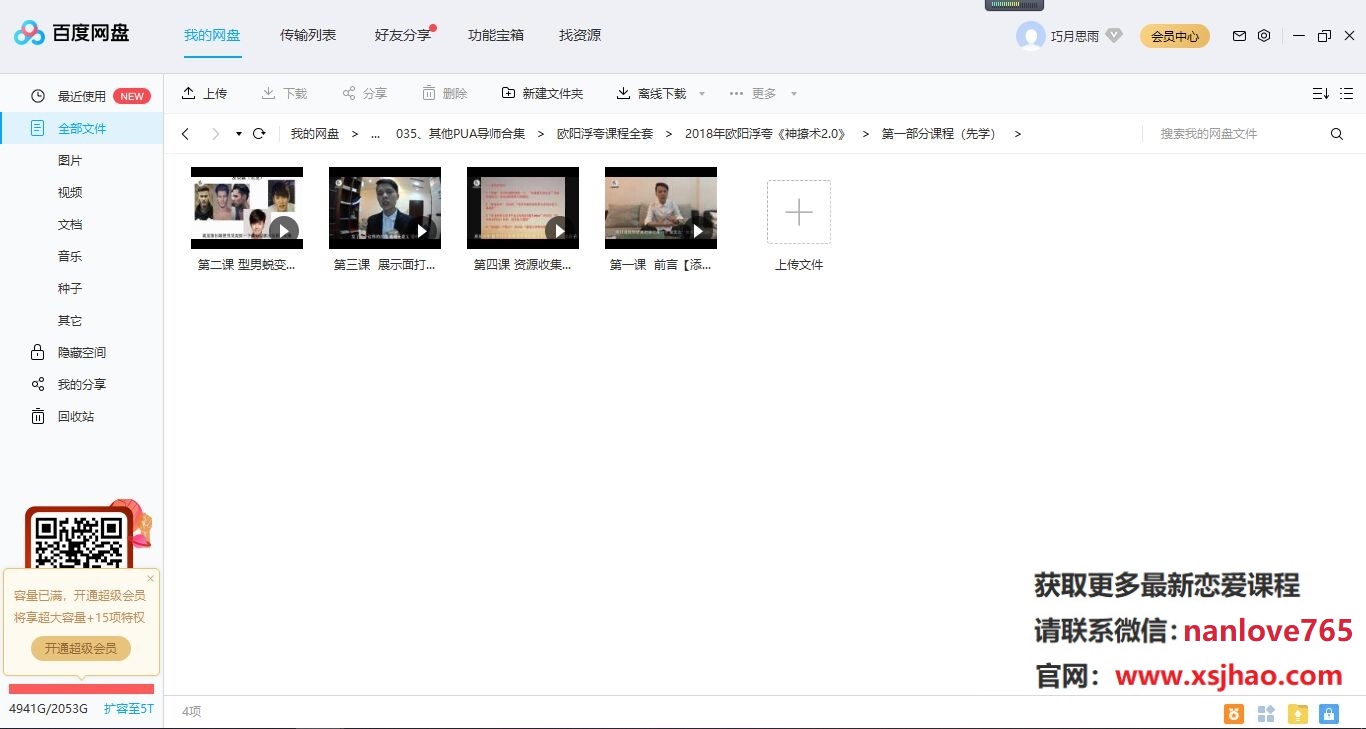Screen dimensions: 1366x729
Task: Close the 容量已满 promotion popup
Action: [151, 578]
